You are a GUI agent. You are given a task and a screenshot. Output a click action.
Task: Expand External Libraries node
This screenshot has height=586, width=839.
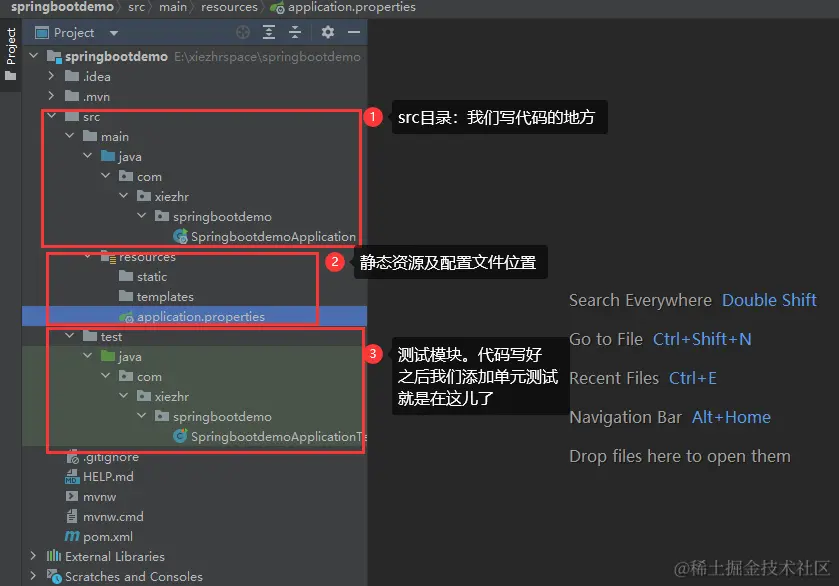[x=33, y=556]
